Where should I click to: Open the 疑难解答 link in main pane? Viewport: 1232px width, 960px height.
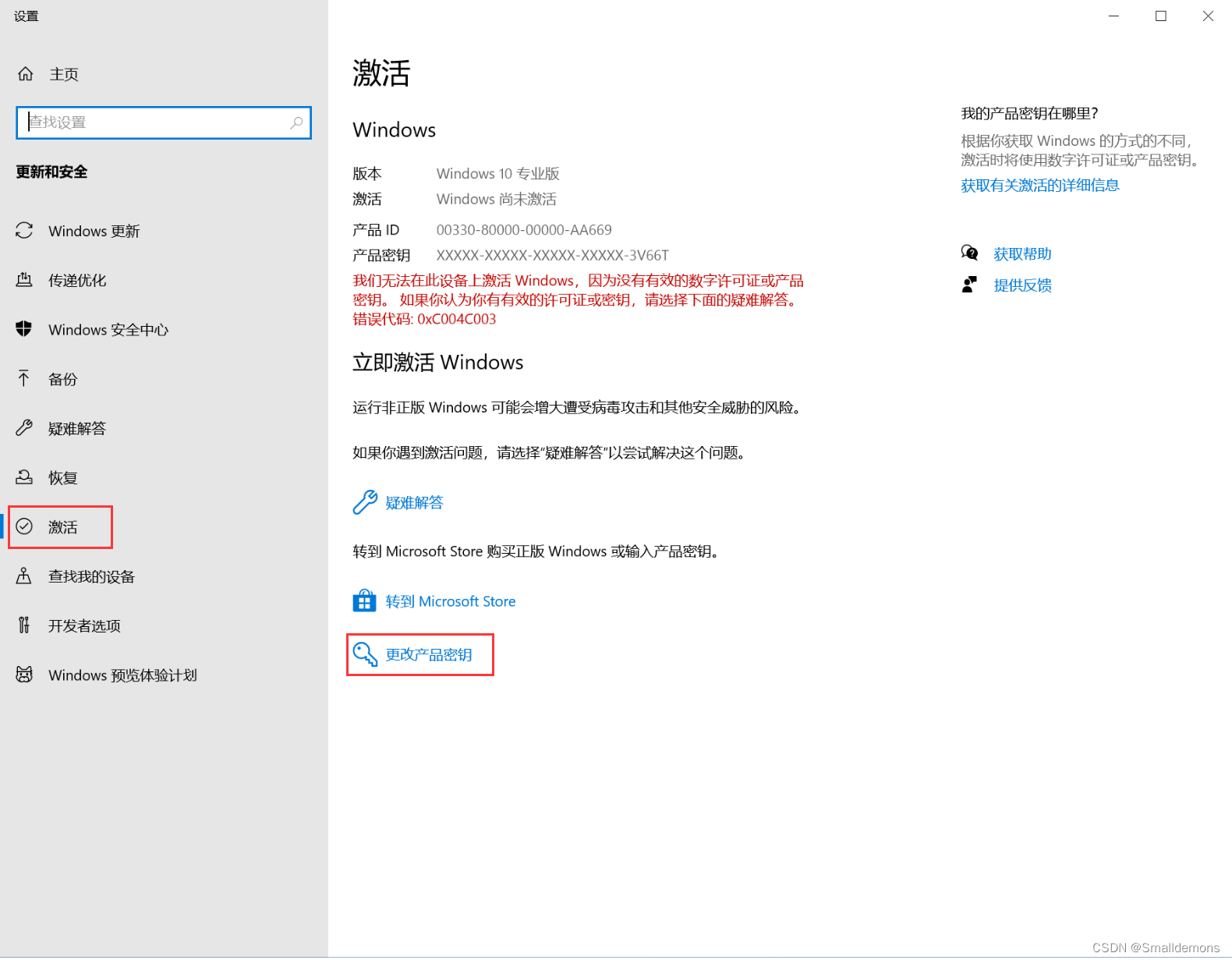pyautogui.click(x=414, y=503)
